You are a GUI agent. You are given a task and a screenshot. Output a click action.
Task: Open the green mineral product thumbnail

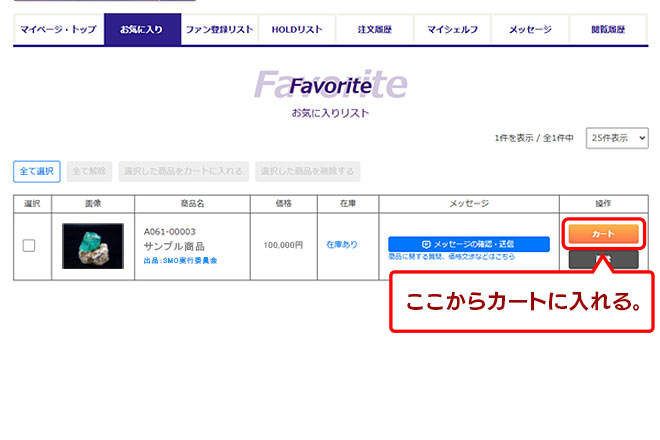(93, 245)
